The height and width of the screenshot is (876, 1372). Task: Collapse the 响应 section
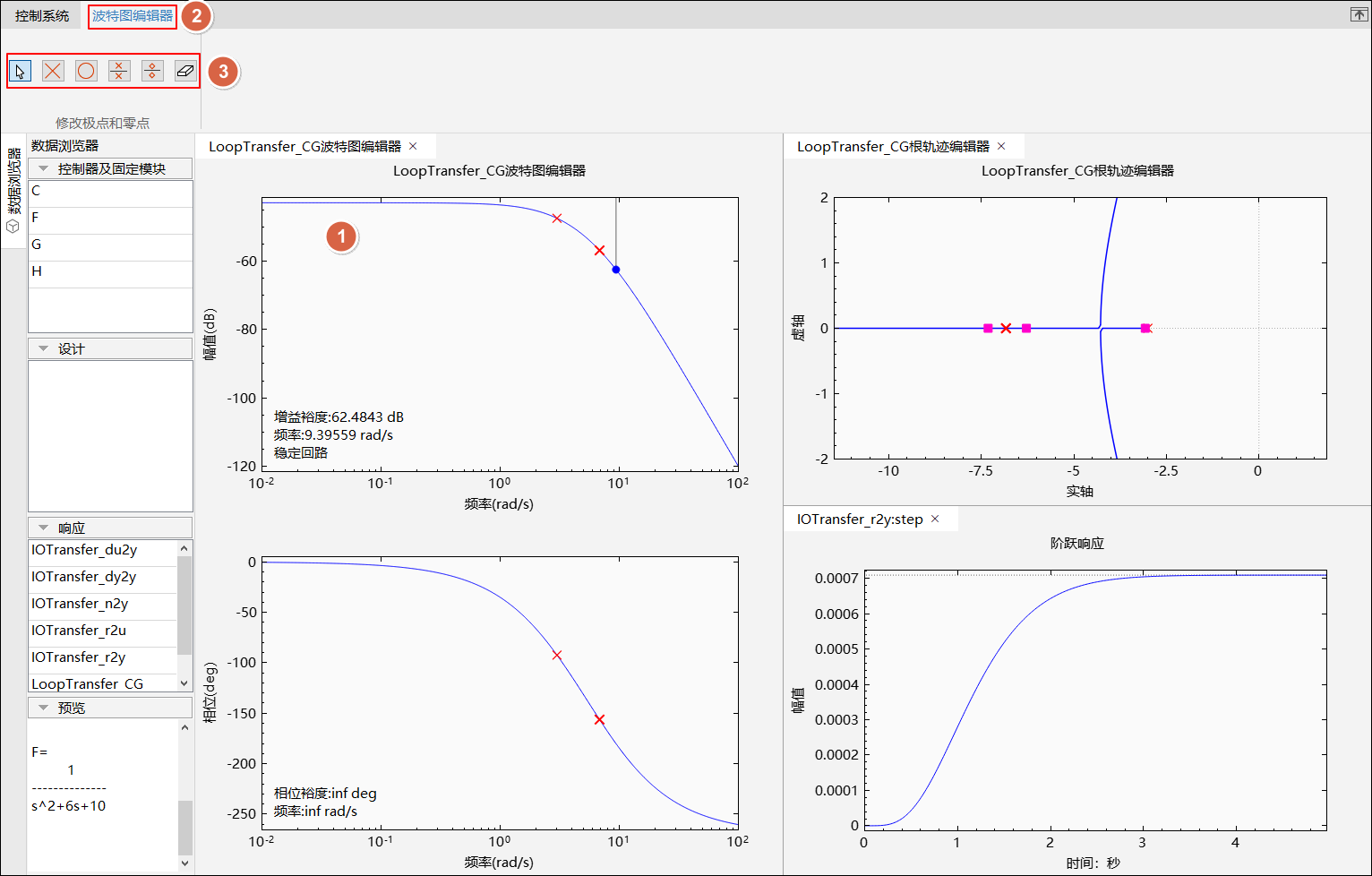coord(43,528)
